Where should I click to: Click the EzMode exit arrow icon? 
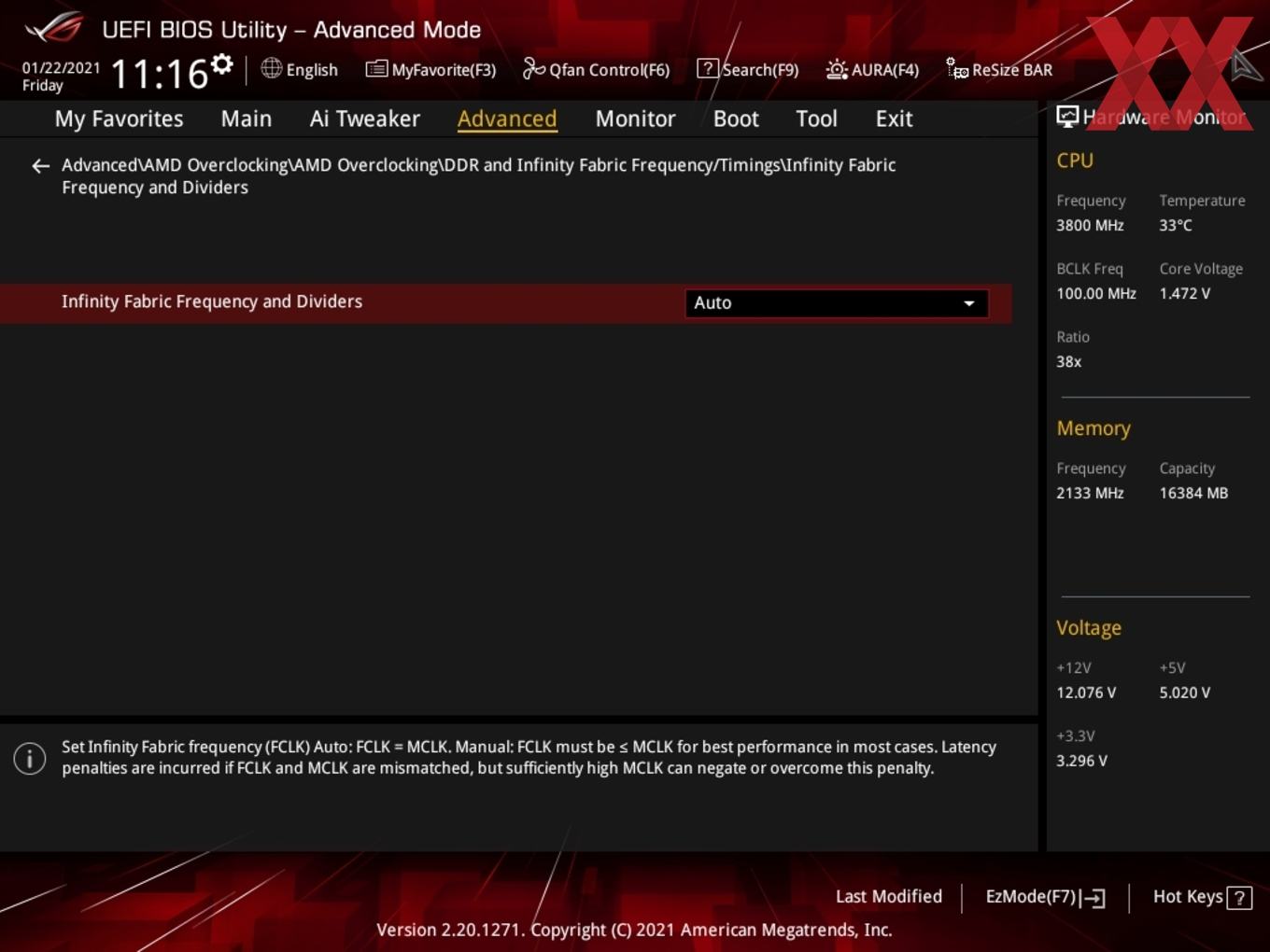click(1094, 898)
